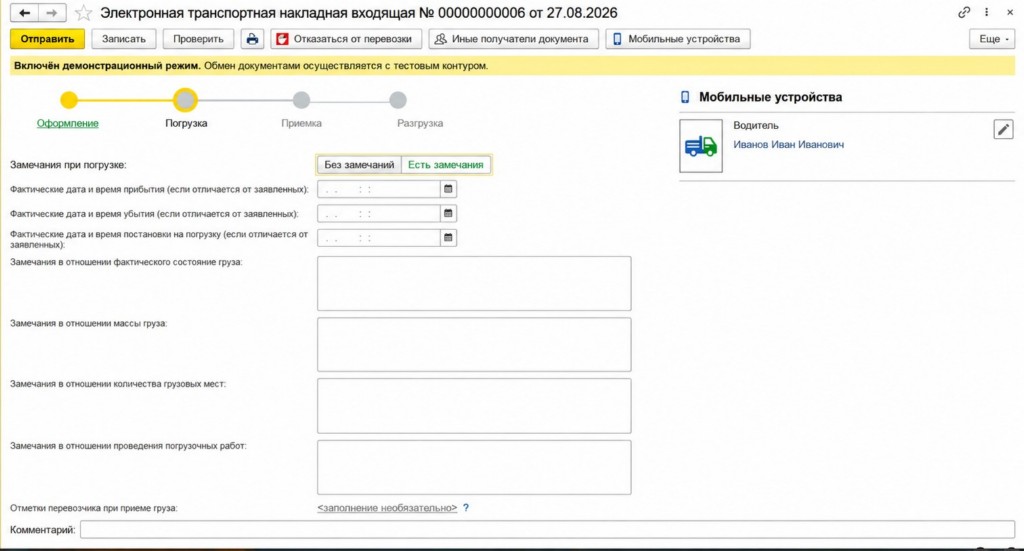Click the phone icon beside Мобильные устройства heading
Image resolution: width=1024 pixels, height=551 pixels.
click(685, 97)
